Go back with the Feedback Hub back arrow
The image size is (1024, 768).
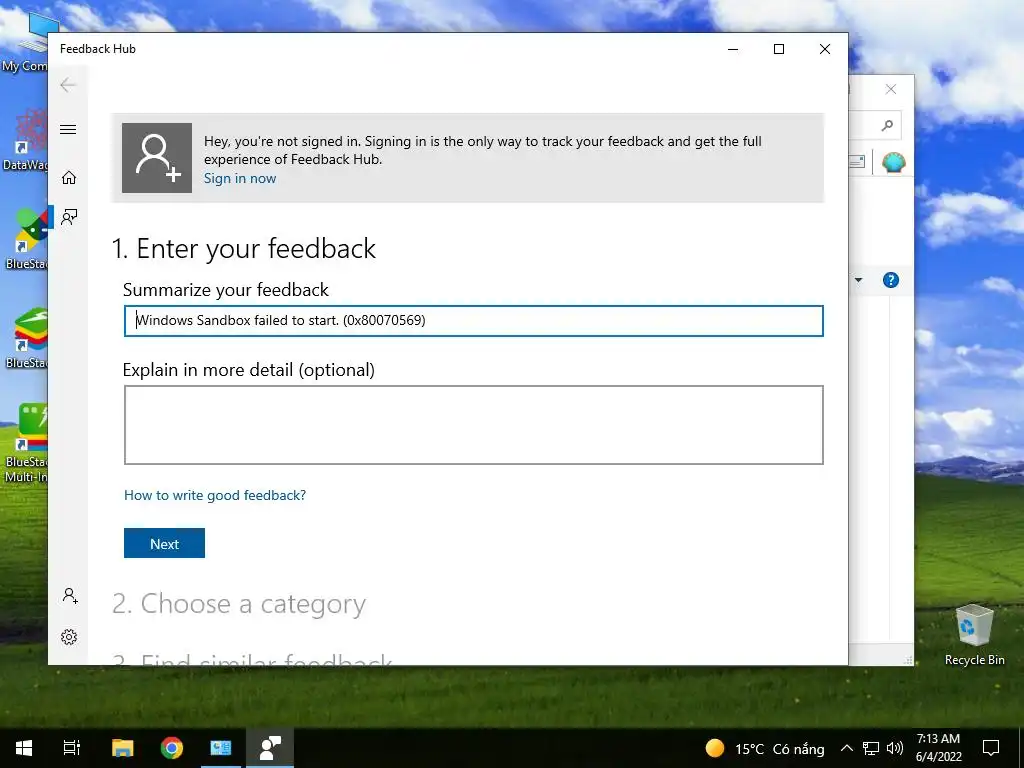click(68, 85)
